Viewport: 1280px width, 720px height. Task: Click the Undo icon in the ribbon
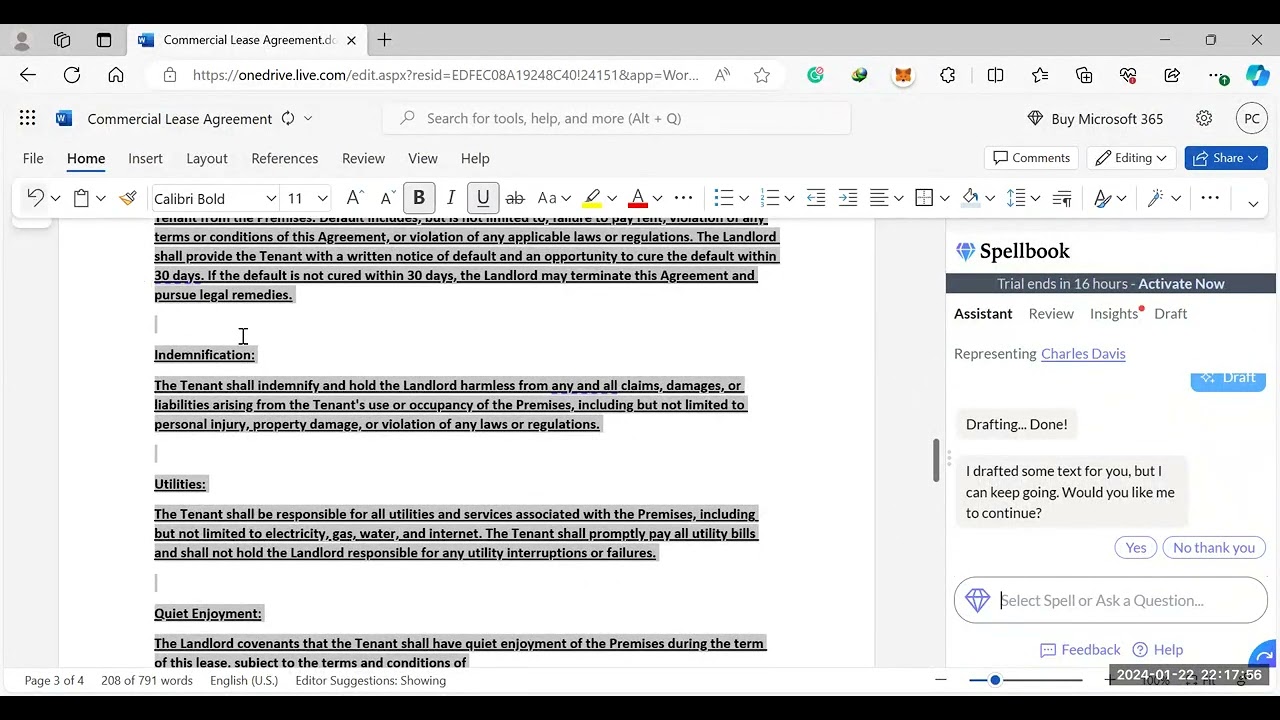click(x=35, y=198)
